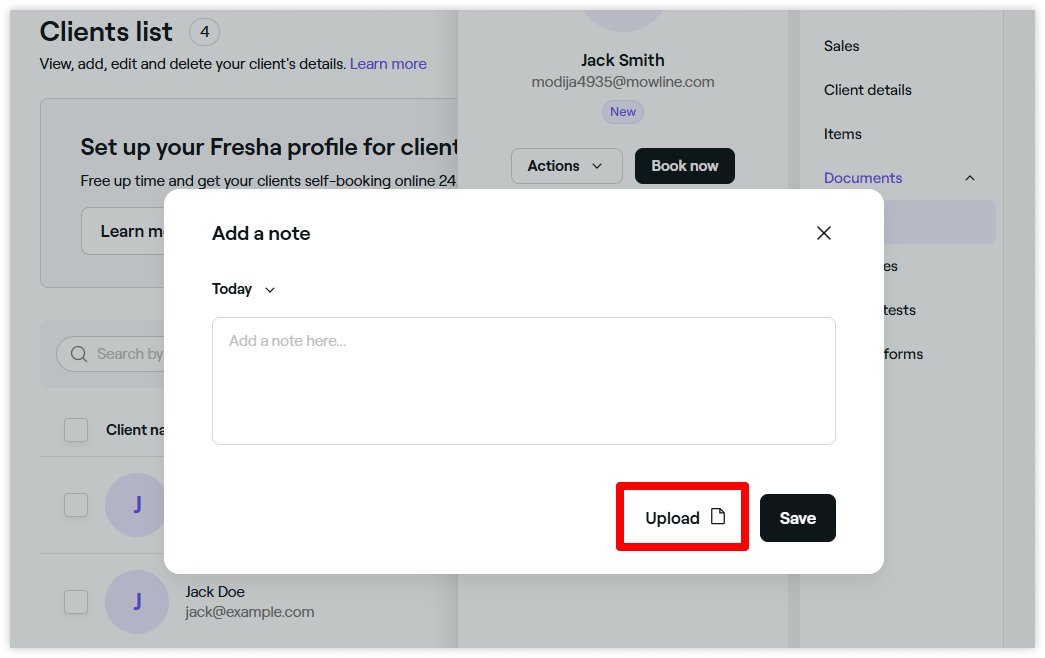Click the Upload button
Viewport: 1045px width, 658px height.
click(x=683, y=517)
